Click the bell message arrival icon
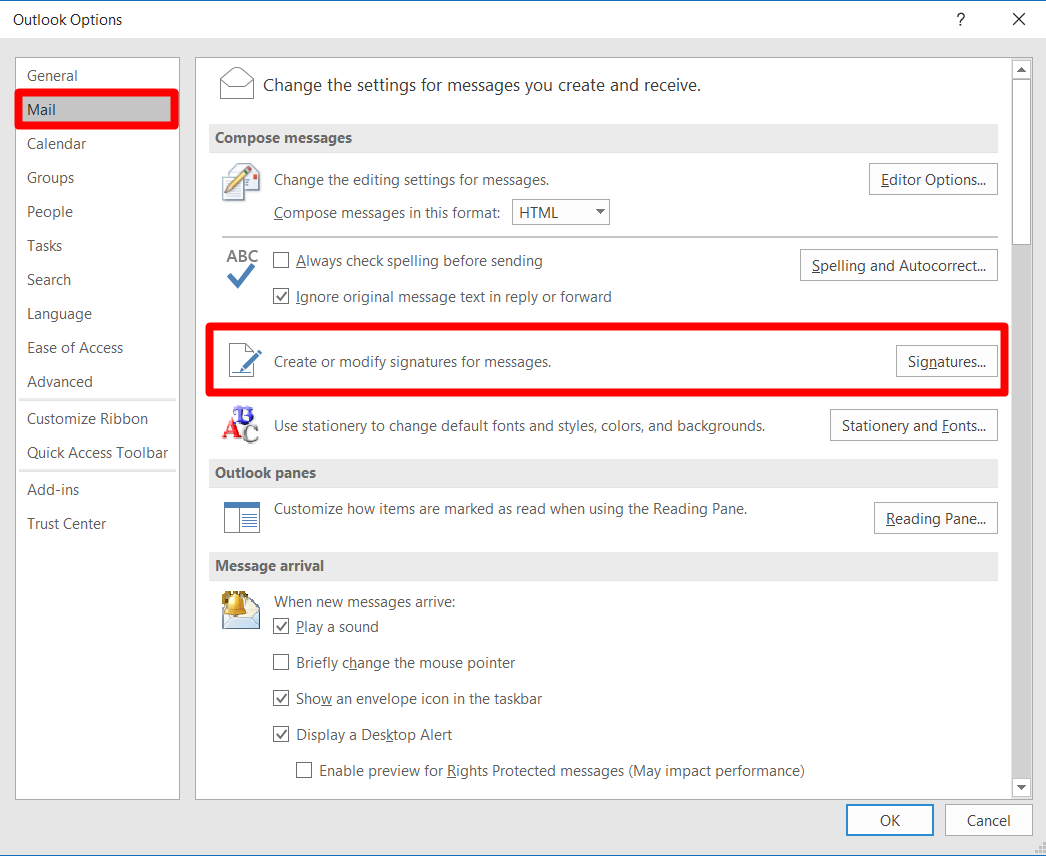 click(241, 609)
